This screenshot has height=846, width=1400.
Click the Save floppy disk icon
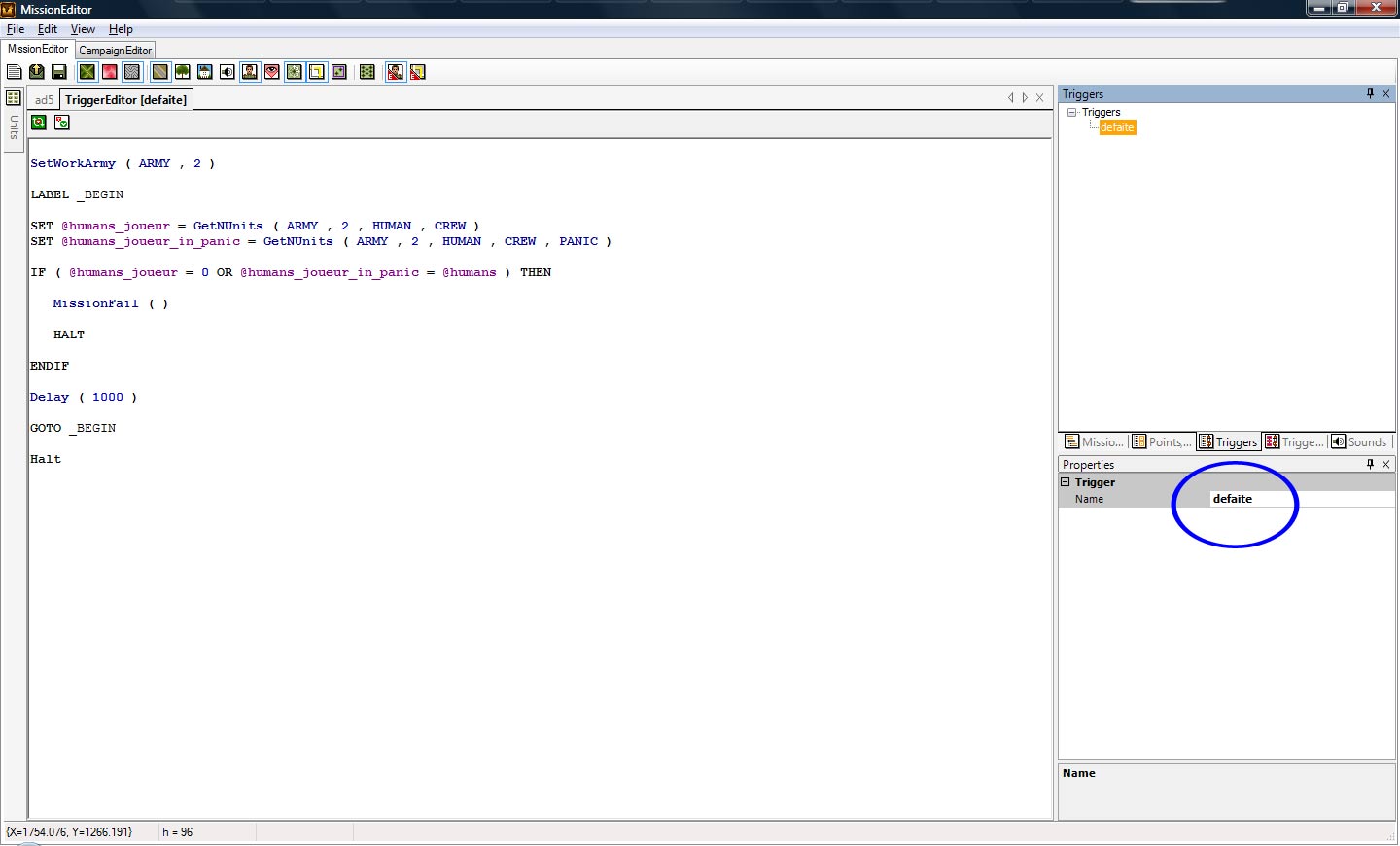coord(58,72)
